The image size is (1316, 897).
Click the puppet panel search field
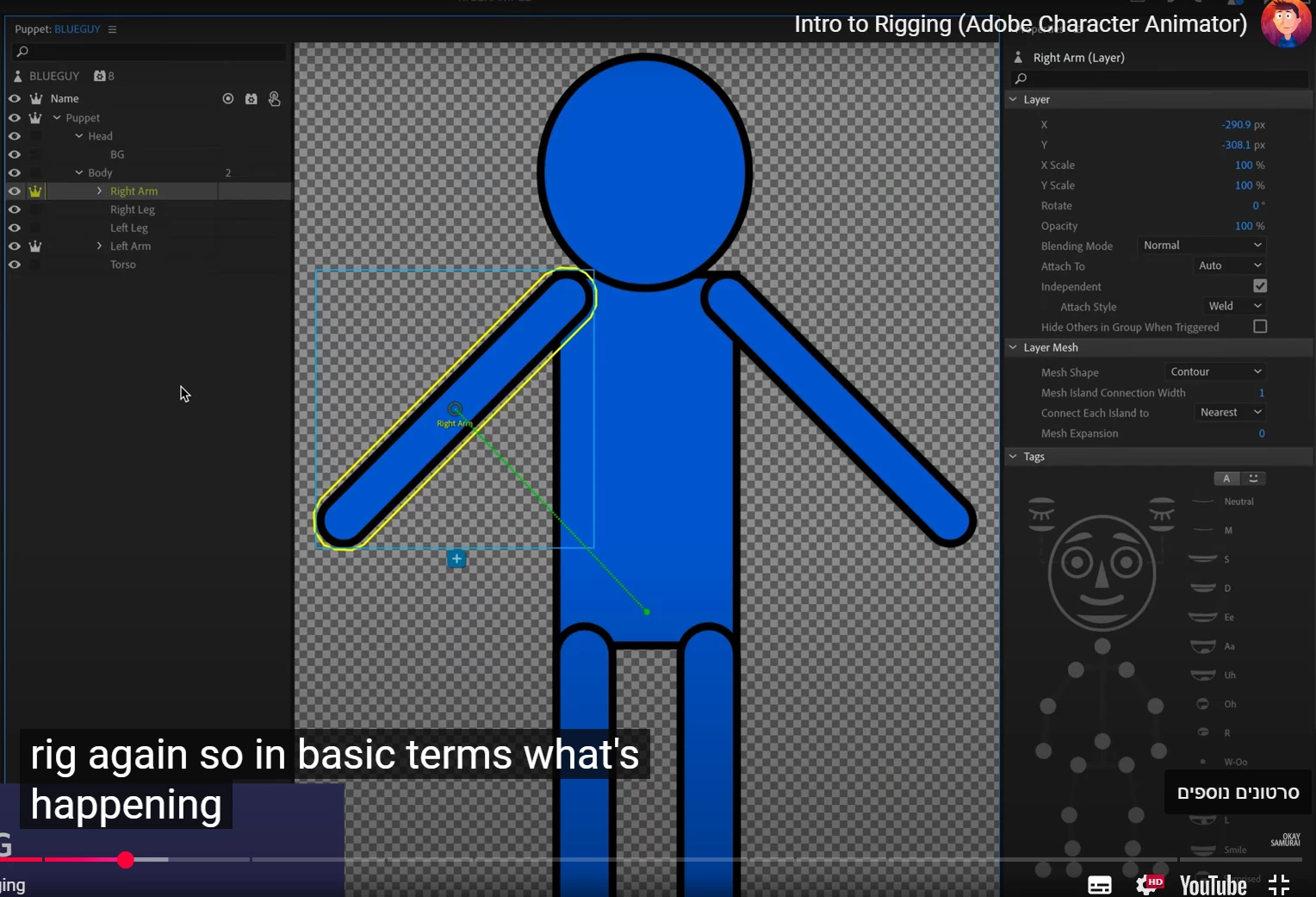click(150, 52)
